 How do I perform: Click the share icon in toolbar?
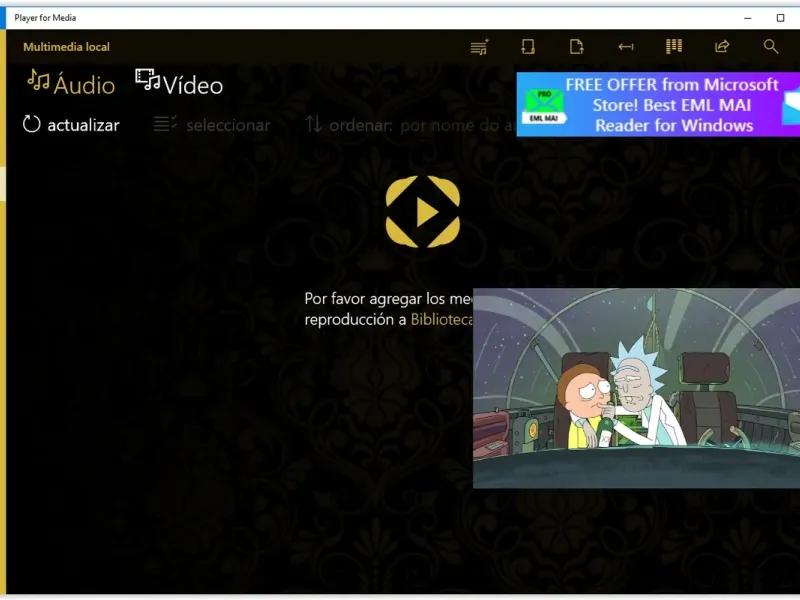722,46
